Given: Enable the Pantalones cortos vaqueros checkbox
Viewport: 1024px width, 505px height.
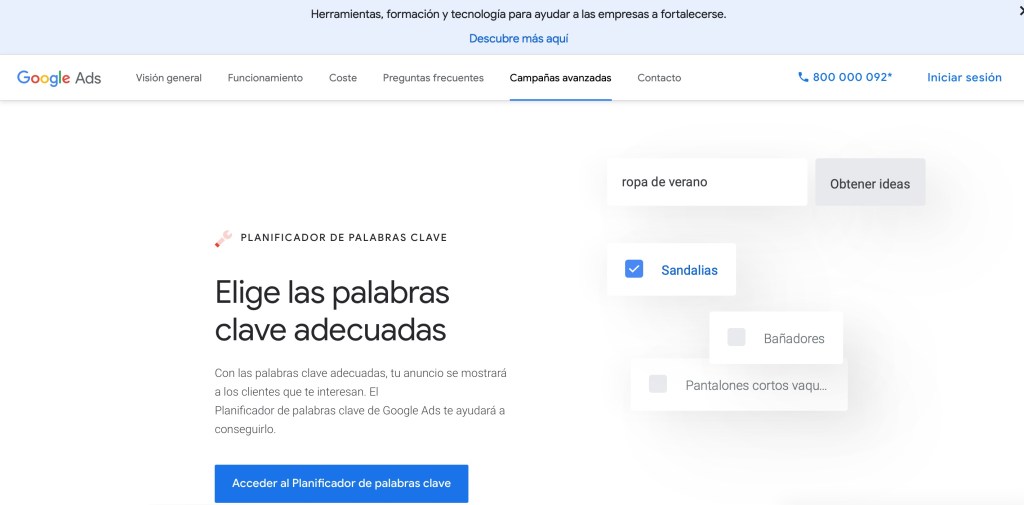Looking at the screenshot, I should coord(658,384).
